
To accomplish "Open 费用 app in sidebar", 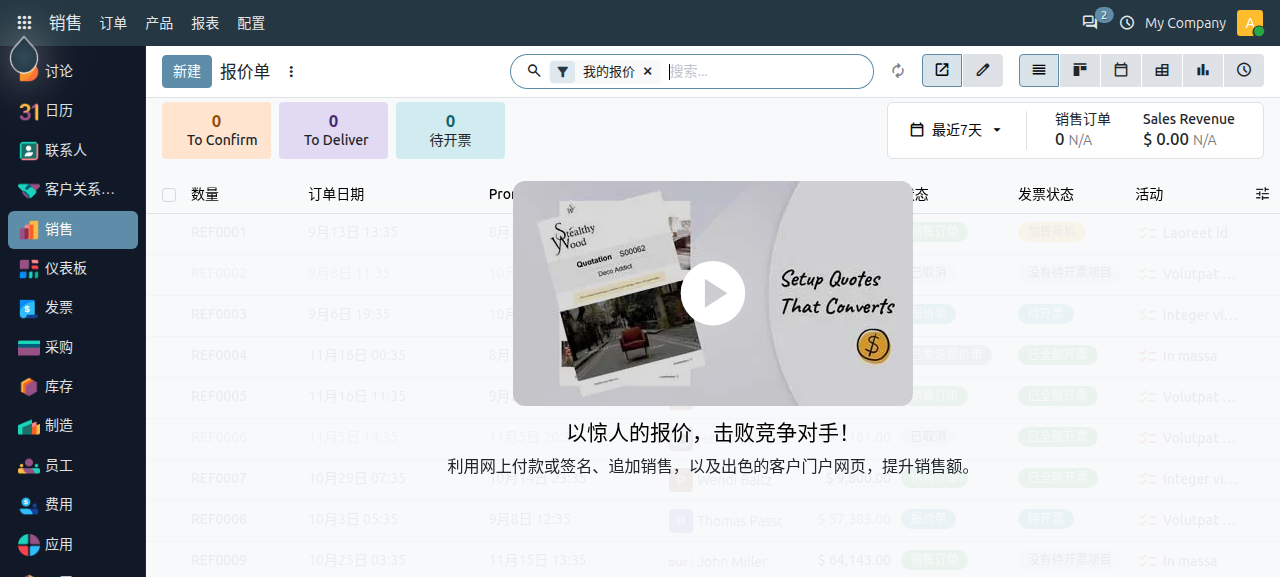I will point(73,505).
